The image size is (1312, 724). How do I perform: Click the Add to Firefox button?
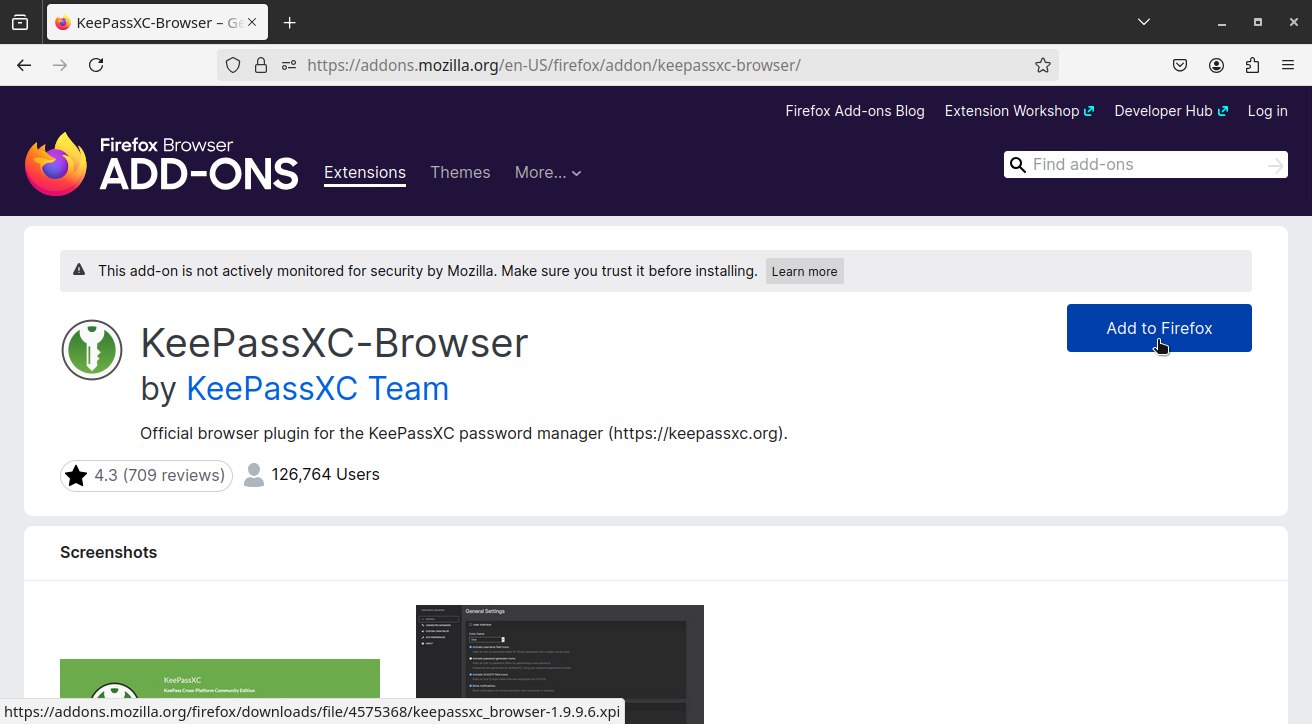(x=1158, y=328)
